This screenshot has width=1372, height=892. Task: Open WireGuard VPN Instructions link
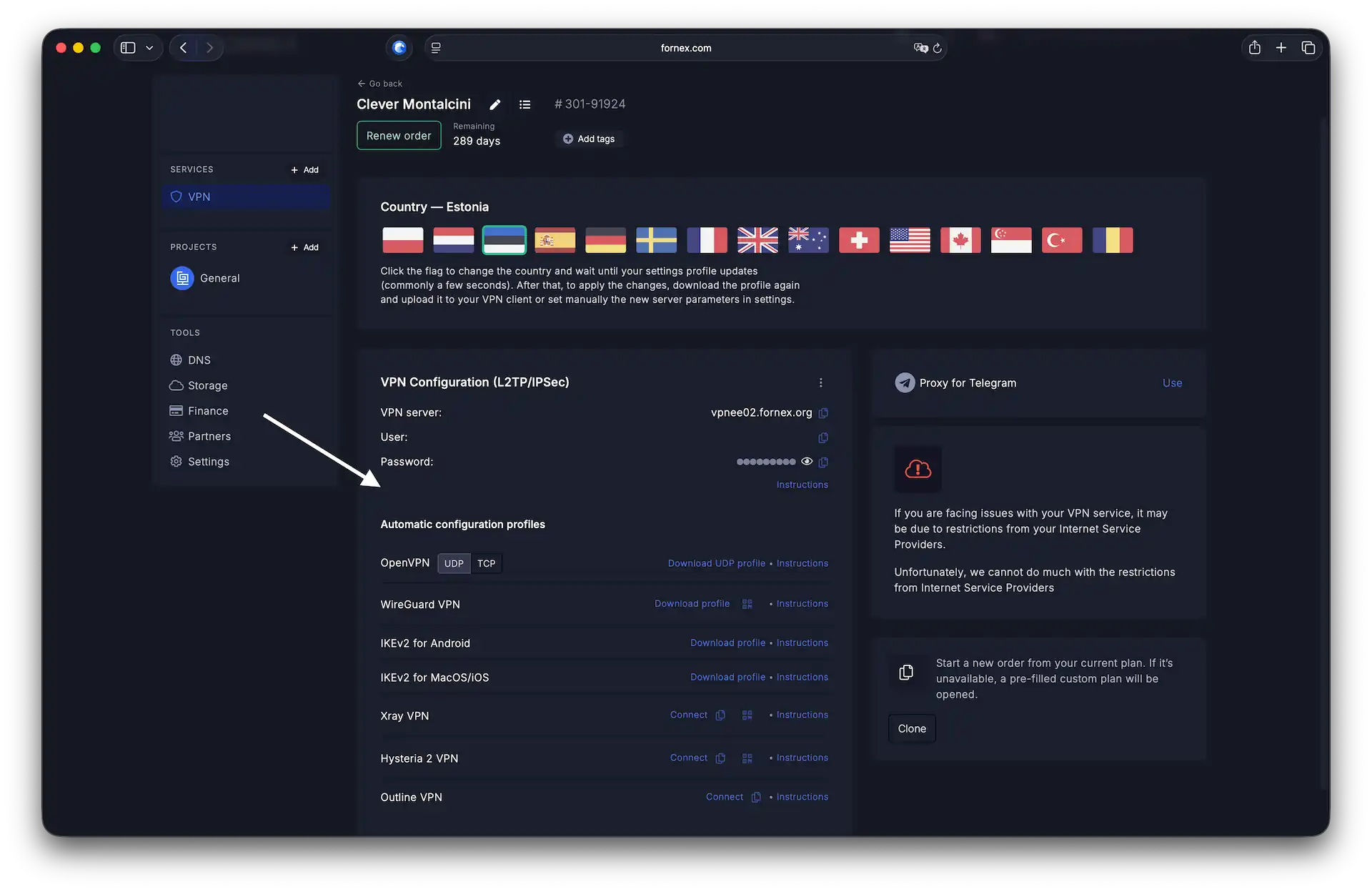click(802, 604)
